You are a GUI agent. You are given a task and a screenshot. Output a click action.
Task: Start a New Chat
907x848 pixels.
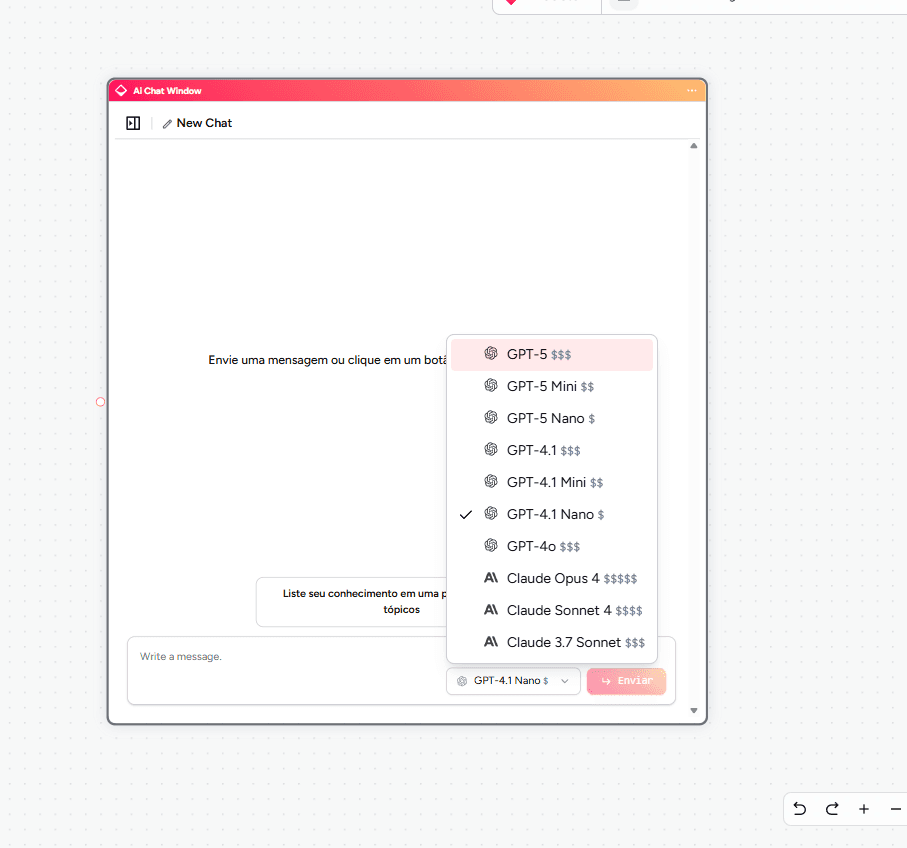point(197,123)
